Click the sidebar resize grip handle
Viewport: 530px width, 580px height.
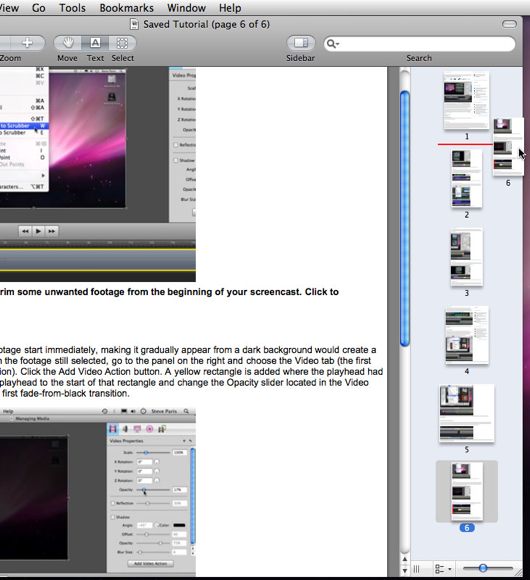[x=416, y=569]
